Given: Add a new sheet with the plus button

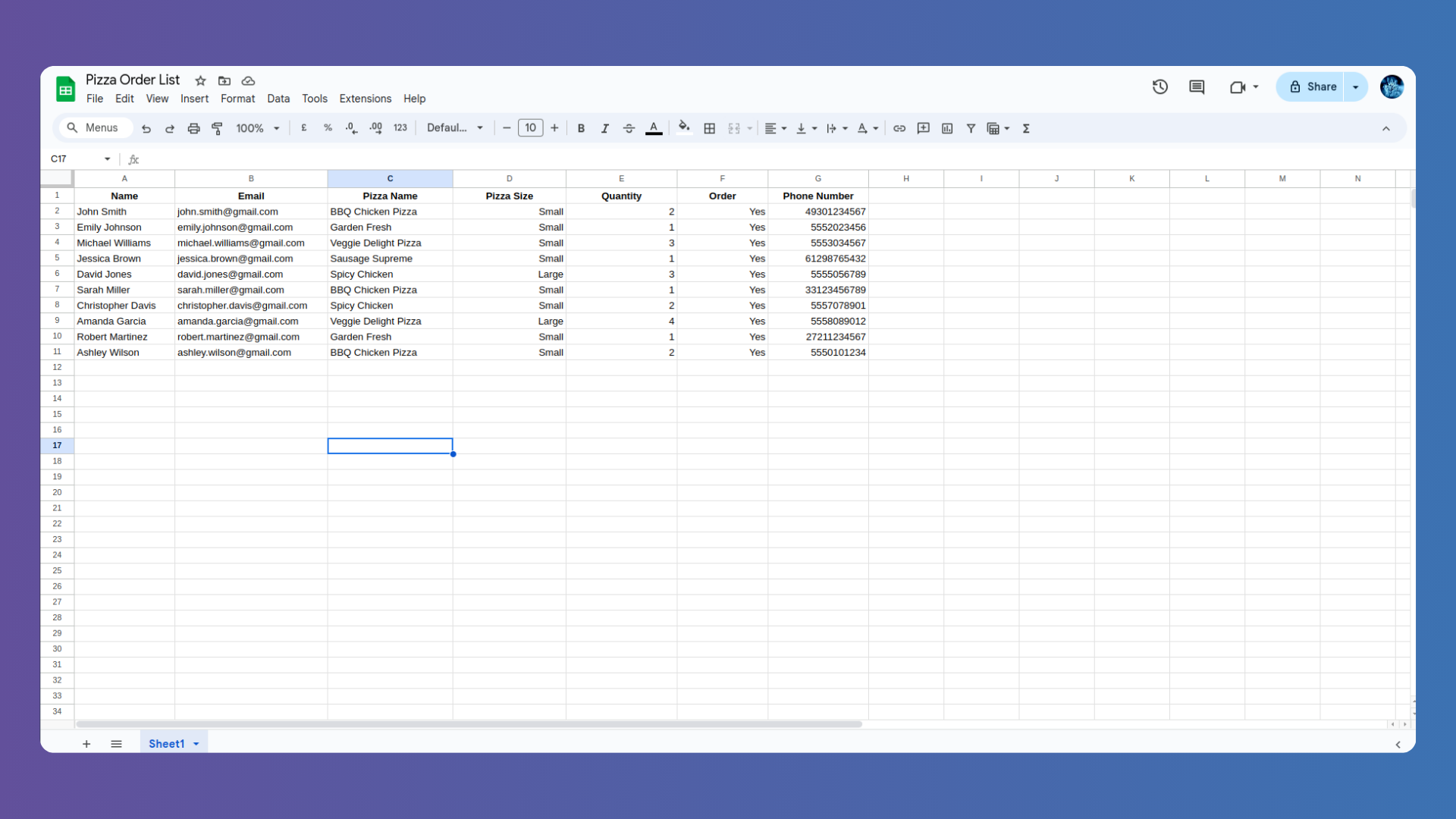Looking at the screenshot, I should click(x=86, y=744).
